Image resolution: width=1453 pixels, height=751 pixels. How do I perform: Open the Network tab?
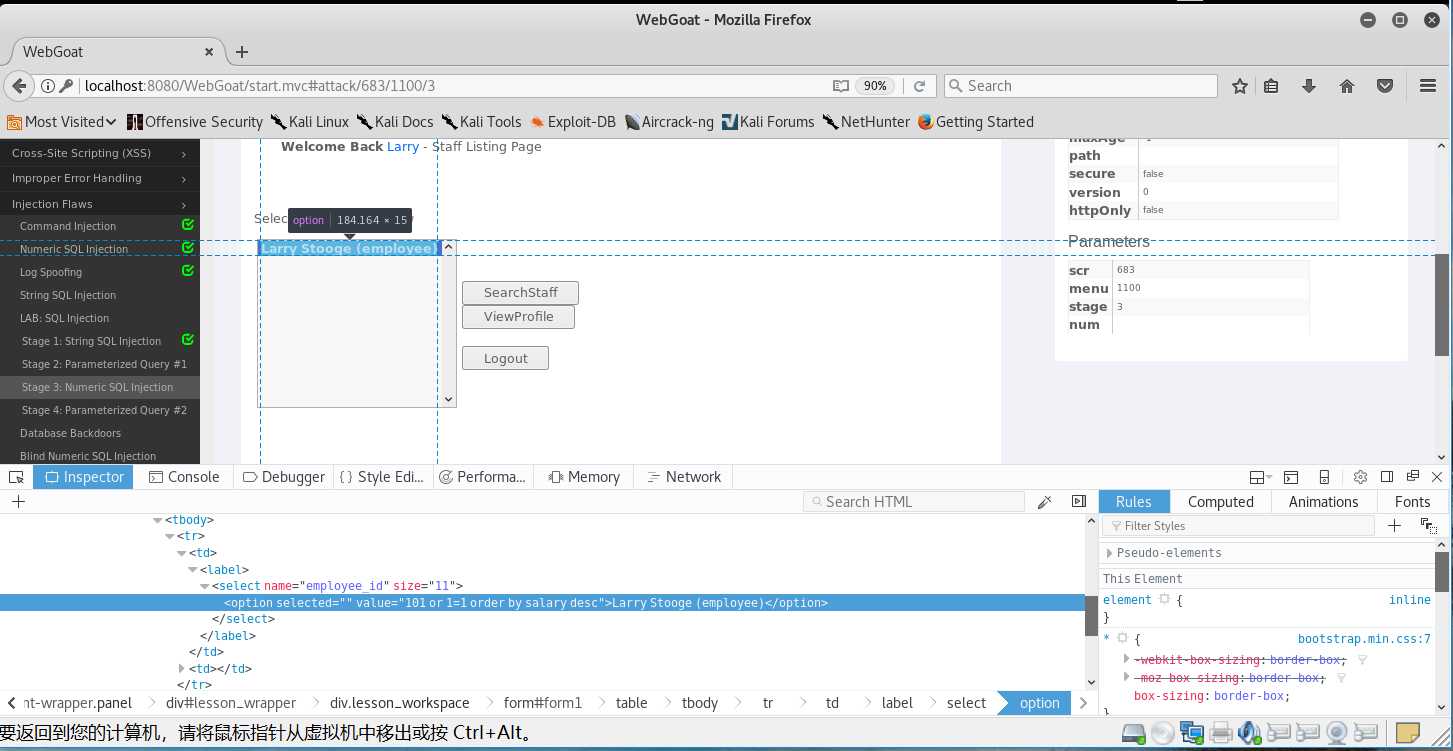pos(684,477)
